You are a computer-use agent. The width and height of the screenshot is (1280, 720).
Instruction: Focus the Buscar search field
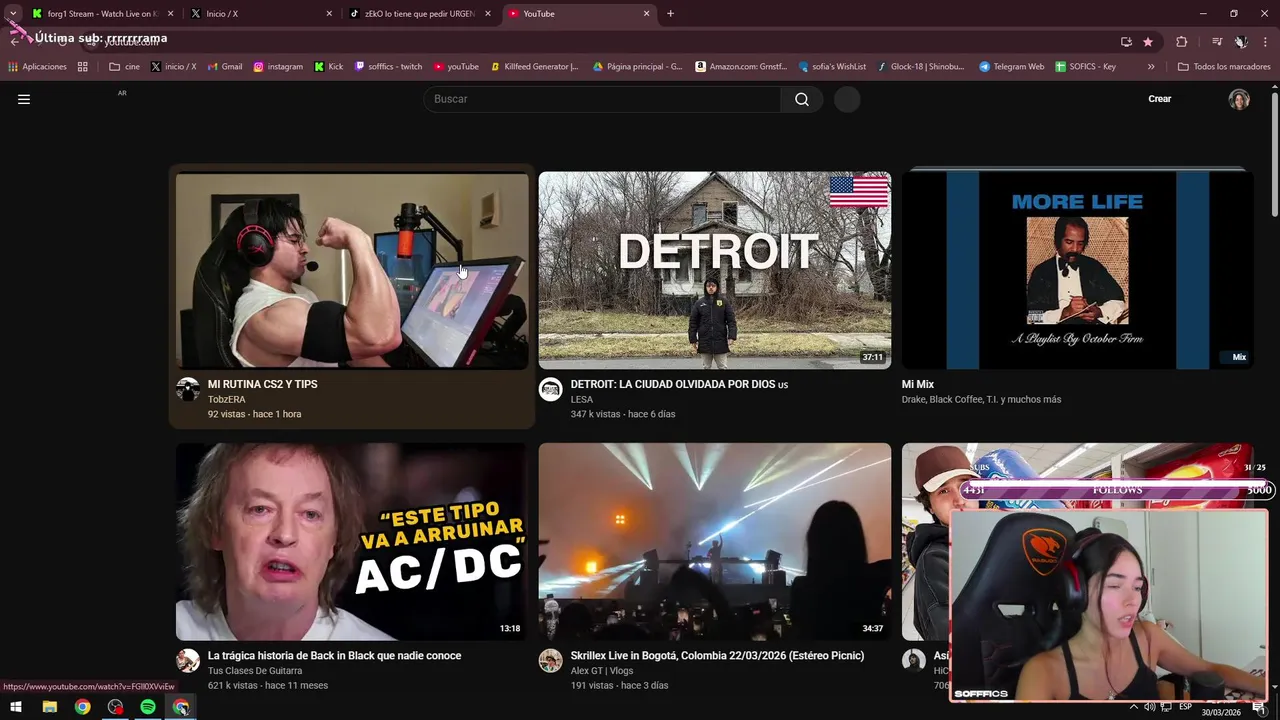click(x=602, y=99)
